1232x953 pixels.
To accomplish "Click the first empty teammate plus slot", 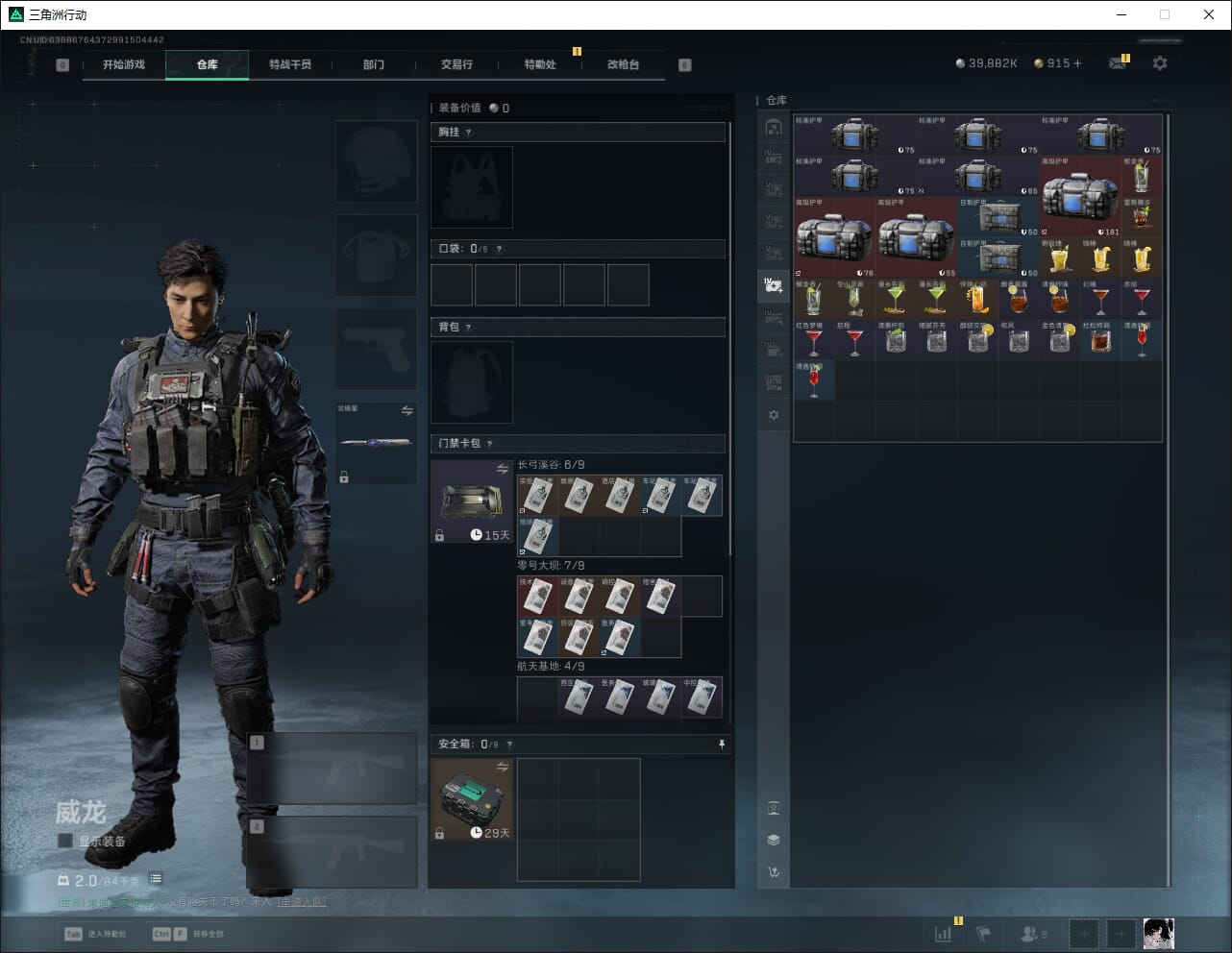I will click(x=1083, y=934).
